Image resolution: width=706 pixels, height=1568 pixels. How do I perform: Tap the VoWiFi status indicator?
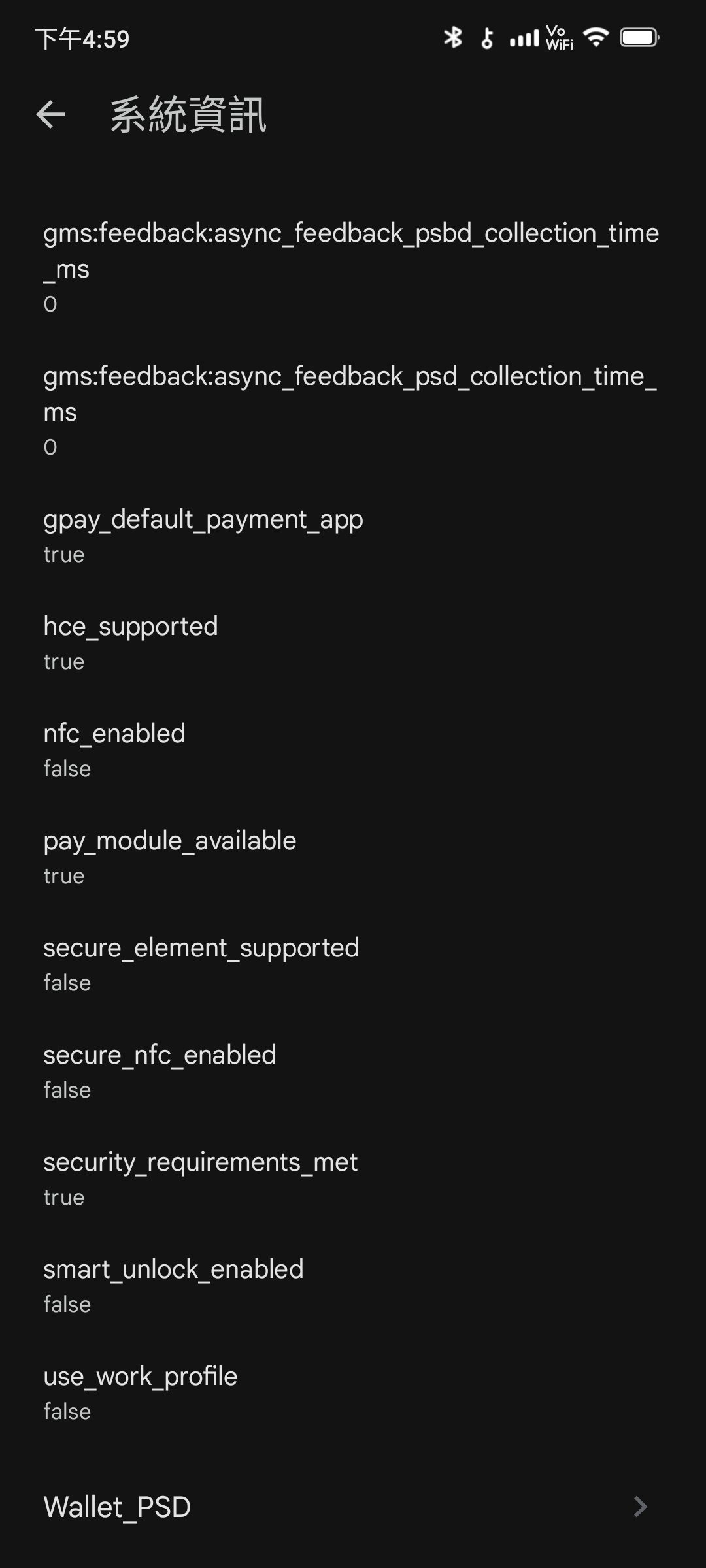pyautogui.click(x=559, y=38)
